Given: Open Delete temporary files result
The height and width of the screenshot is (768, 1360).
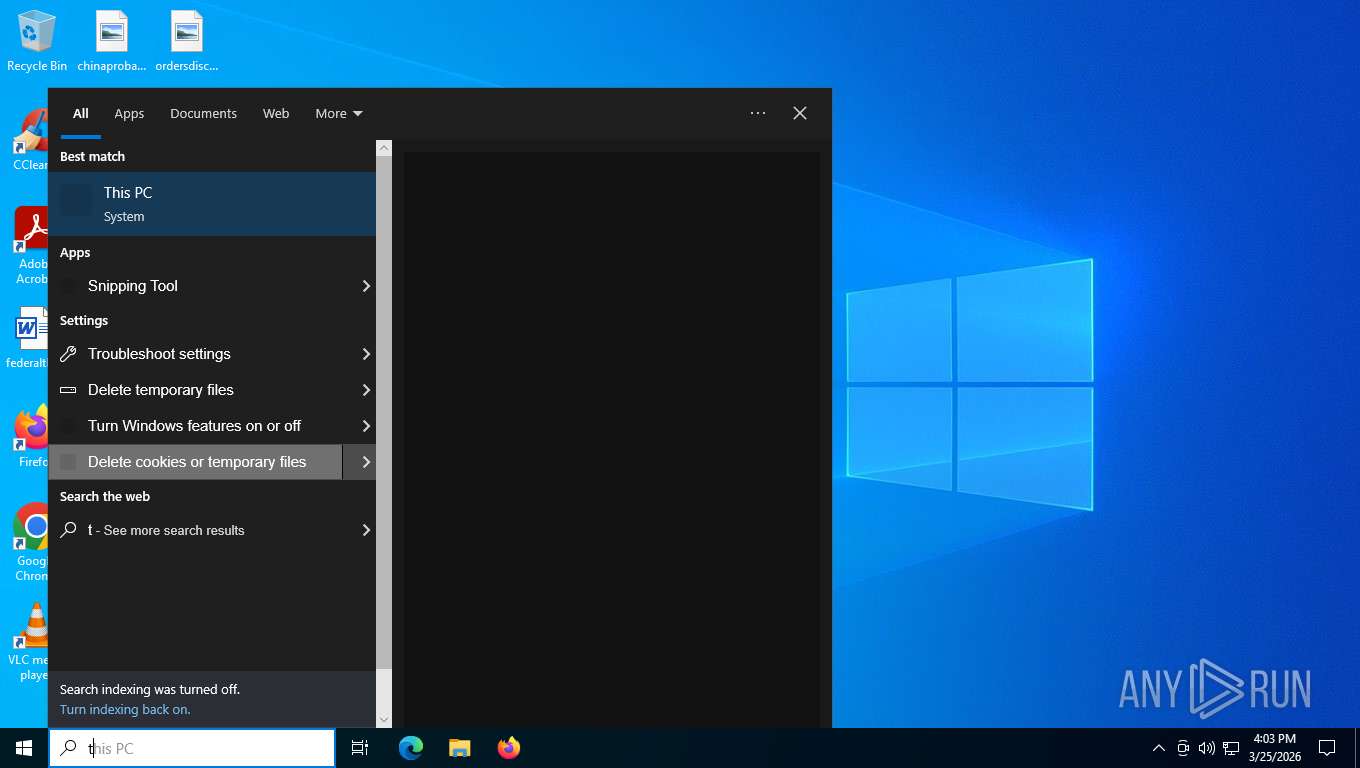Looking at the screenshot, I should point(195,390).
